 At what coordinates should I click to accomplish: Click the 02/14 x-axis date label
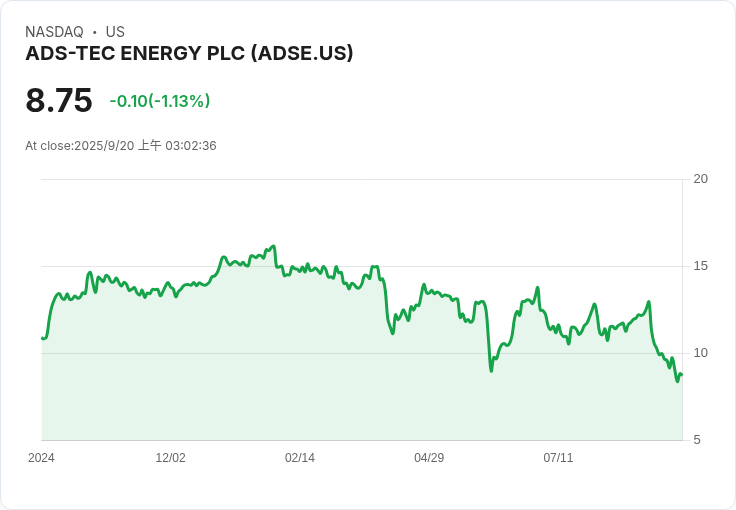[299, 458]
